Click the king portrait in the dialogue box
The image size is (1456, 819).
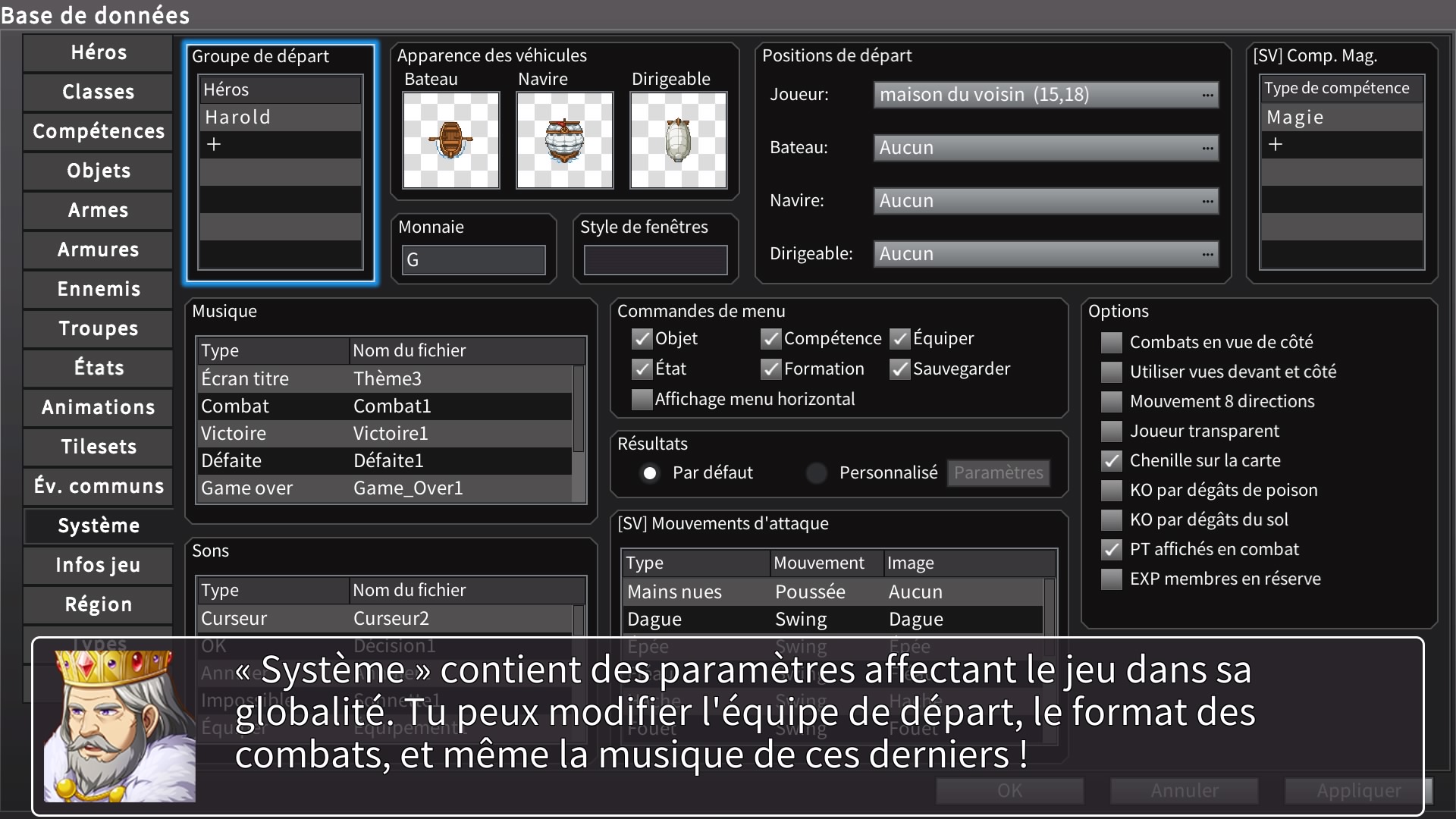pyautogui.click(x=120, y=726)
